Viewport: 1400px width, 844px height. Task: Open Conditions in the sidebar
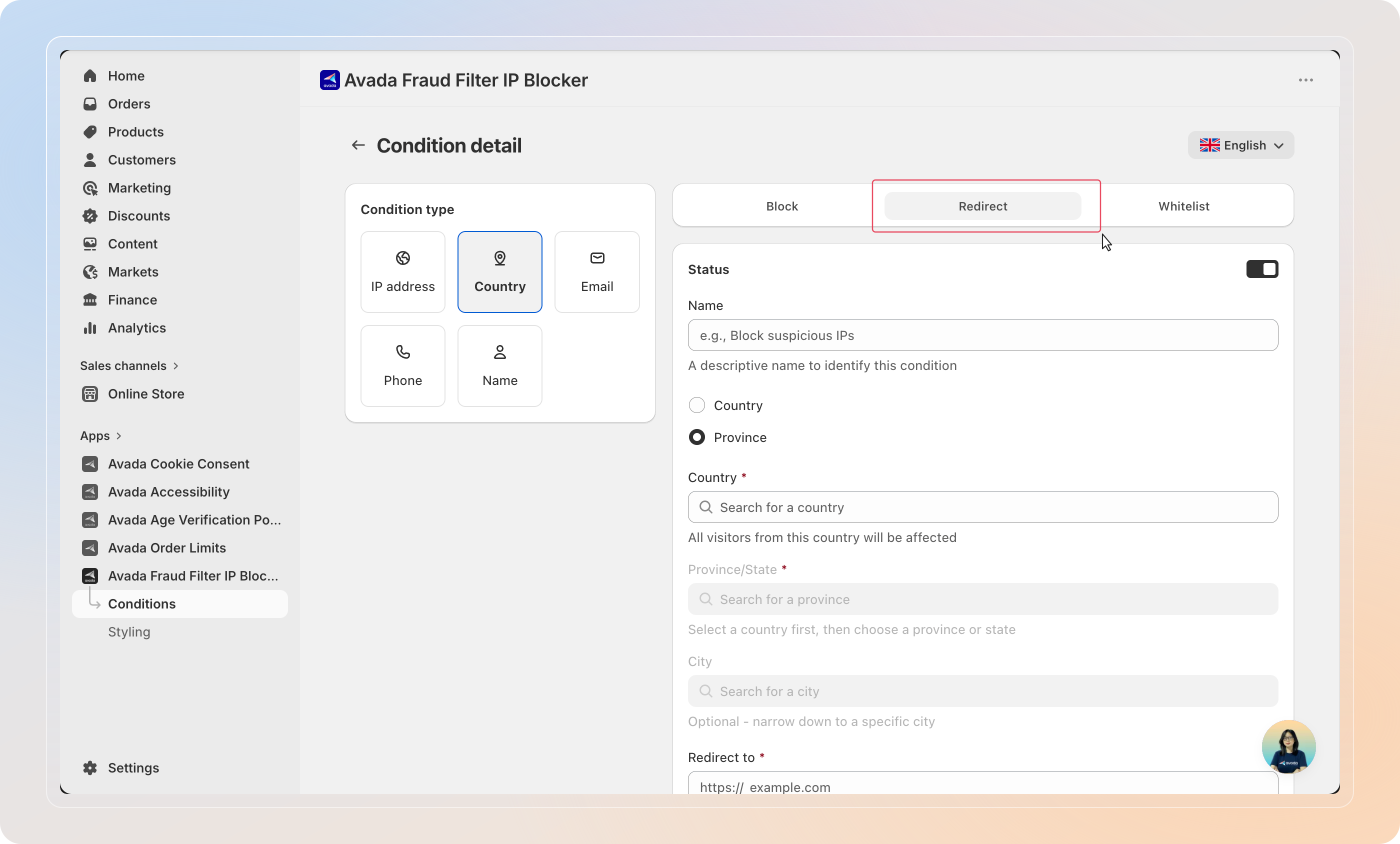[179, 603]
